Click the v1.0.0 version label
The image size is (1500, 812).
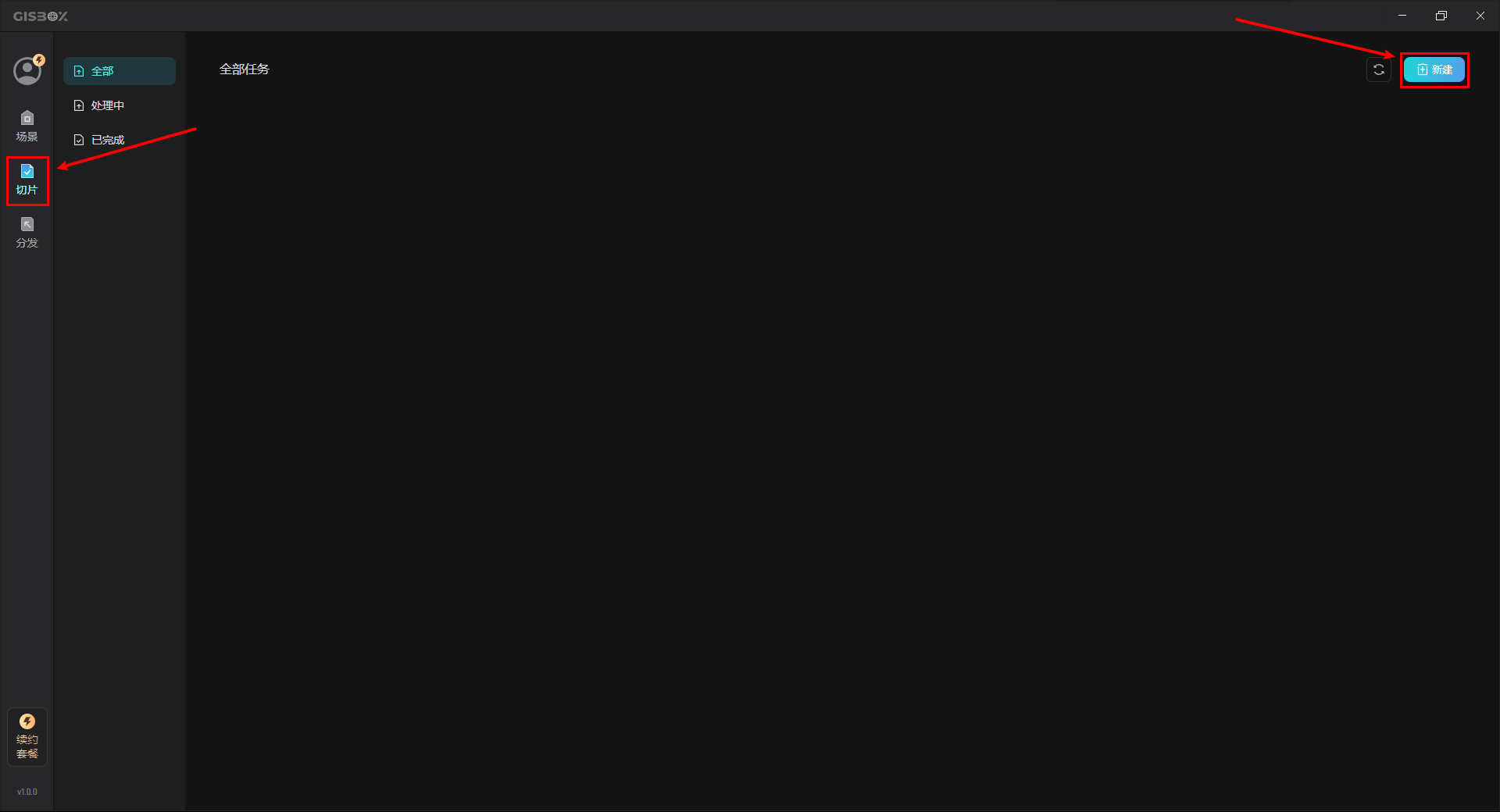27,792
